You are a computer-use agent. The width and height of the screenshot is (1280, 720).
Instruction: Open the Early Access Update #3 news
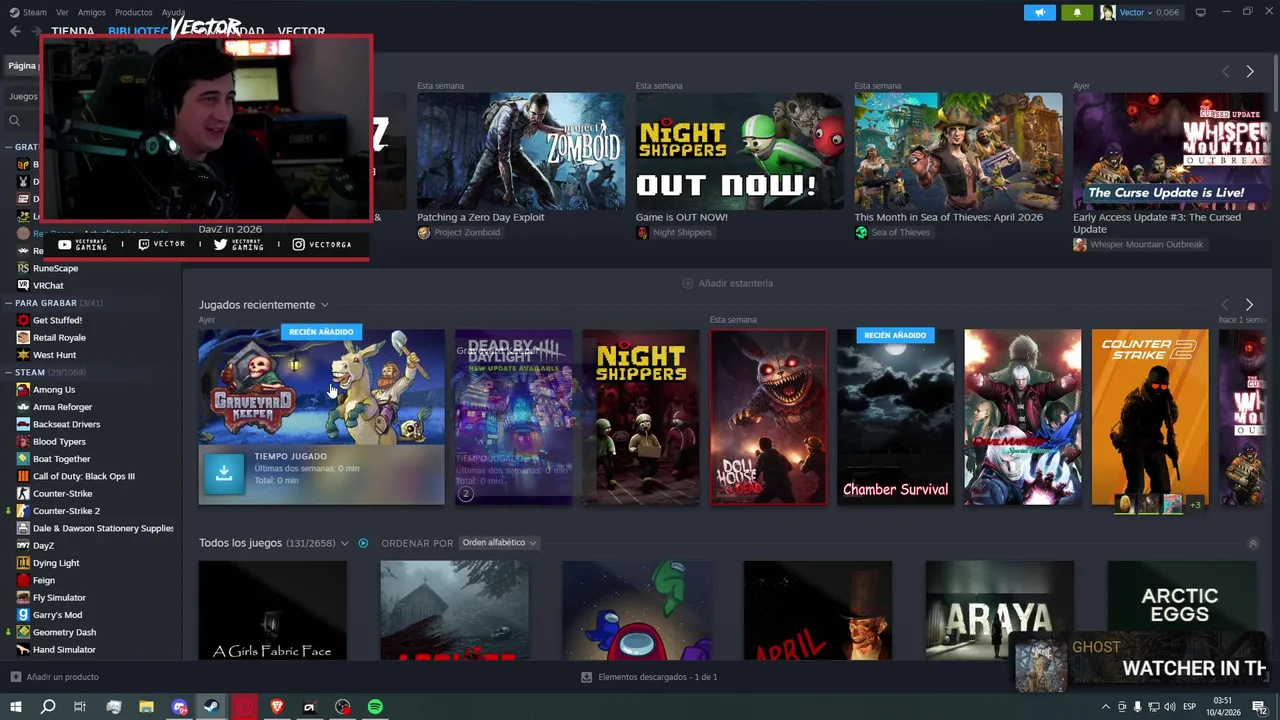[1171, 151]
